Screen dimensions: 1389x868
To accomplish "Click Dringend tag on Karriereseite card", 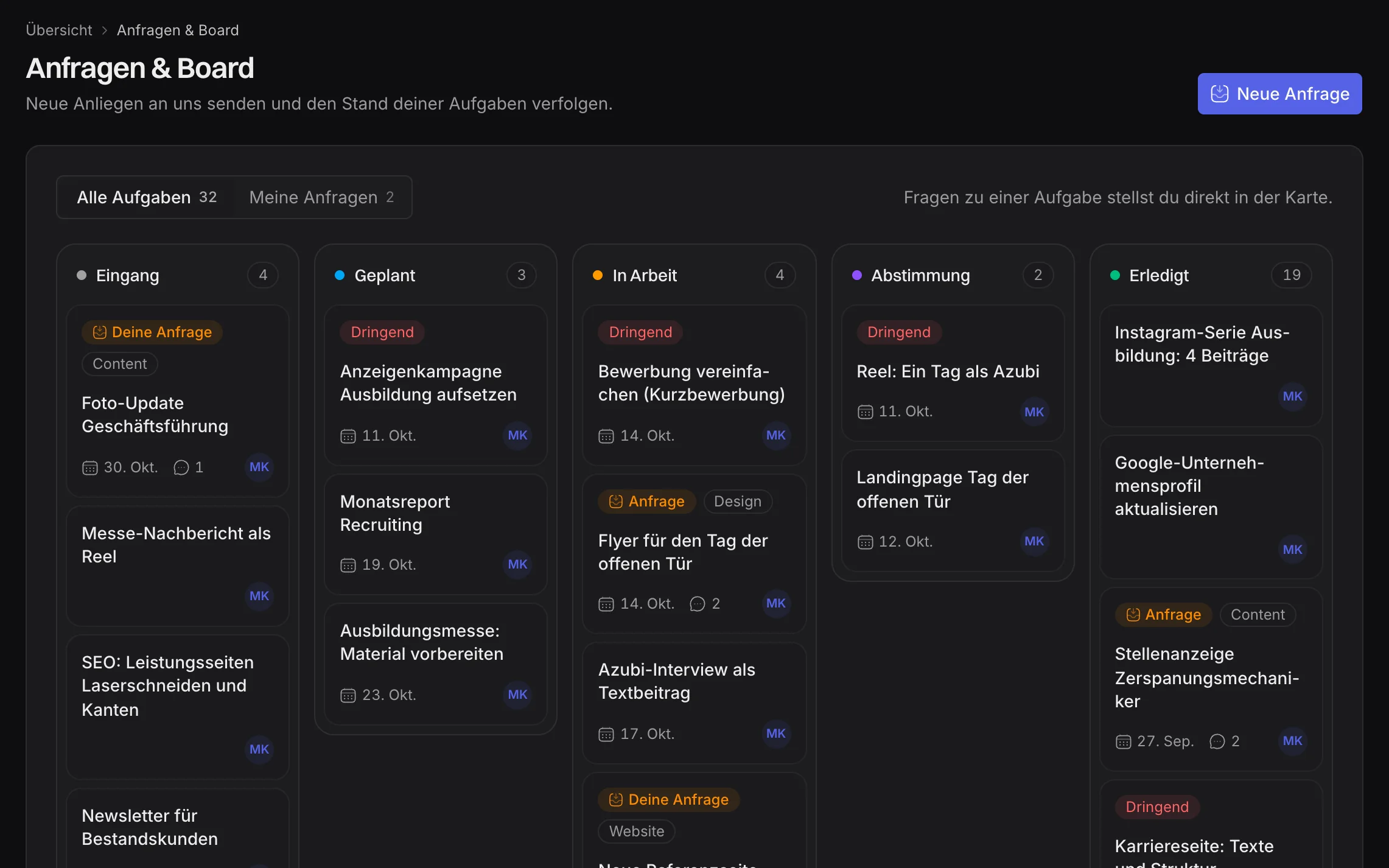I will tap(1157, 807).
